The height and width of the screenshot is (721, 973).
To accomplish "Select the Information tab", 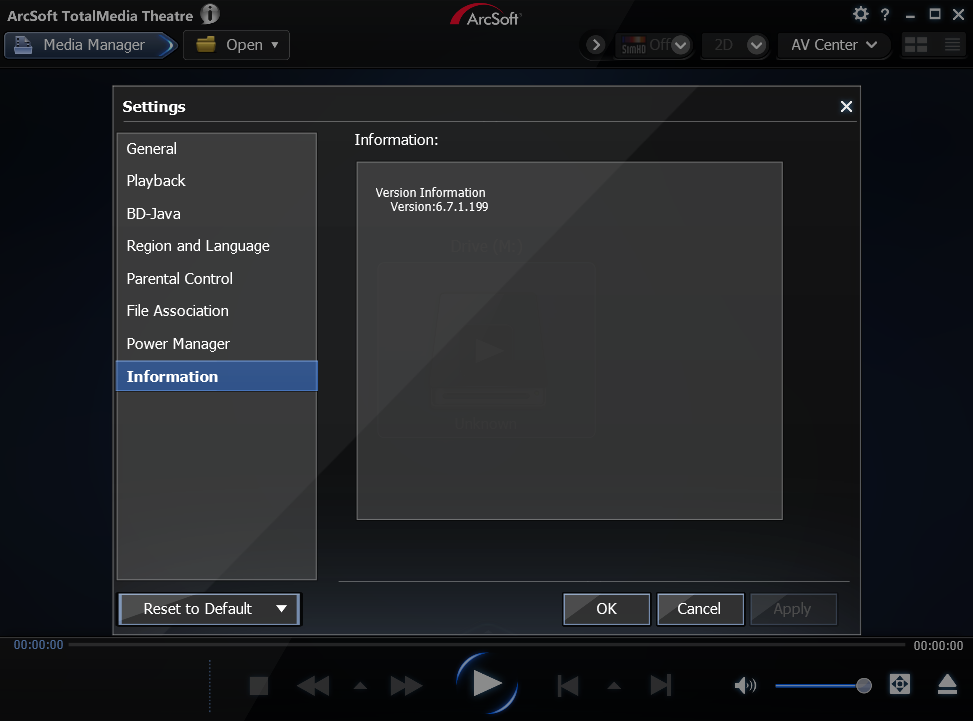I will coord(217,376).
